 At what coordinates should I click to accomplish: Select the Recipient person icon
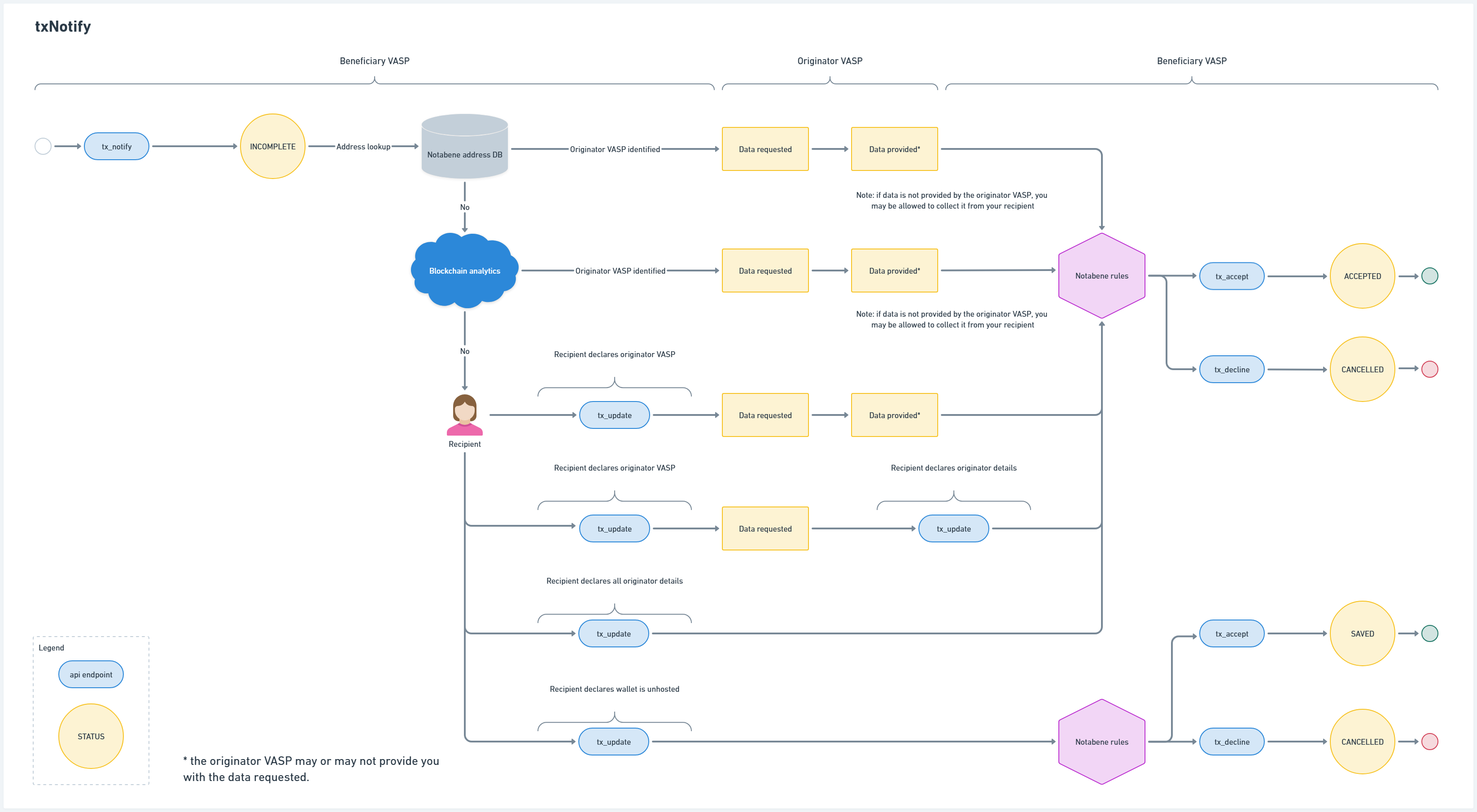pyautogui.click(x=464, y=416)
